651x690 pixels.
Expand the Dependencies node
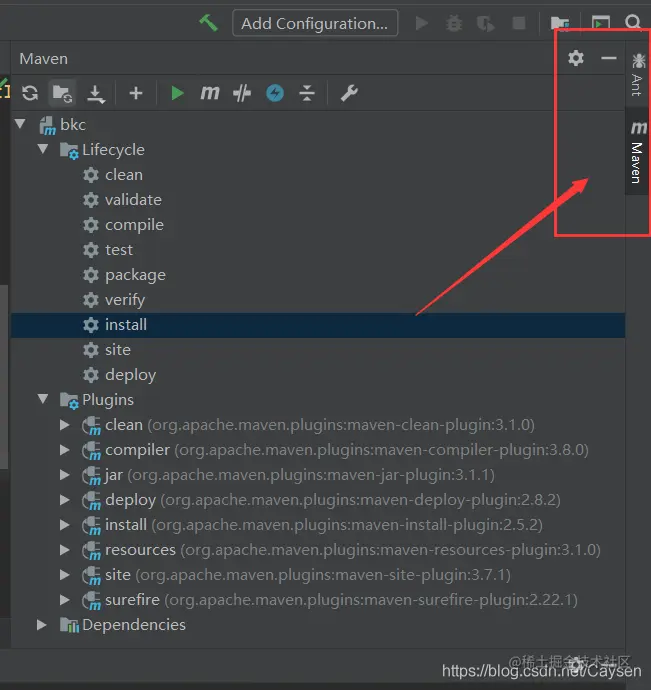[42, 625]
